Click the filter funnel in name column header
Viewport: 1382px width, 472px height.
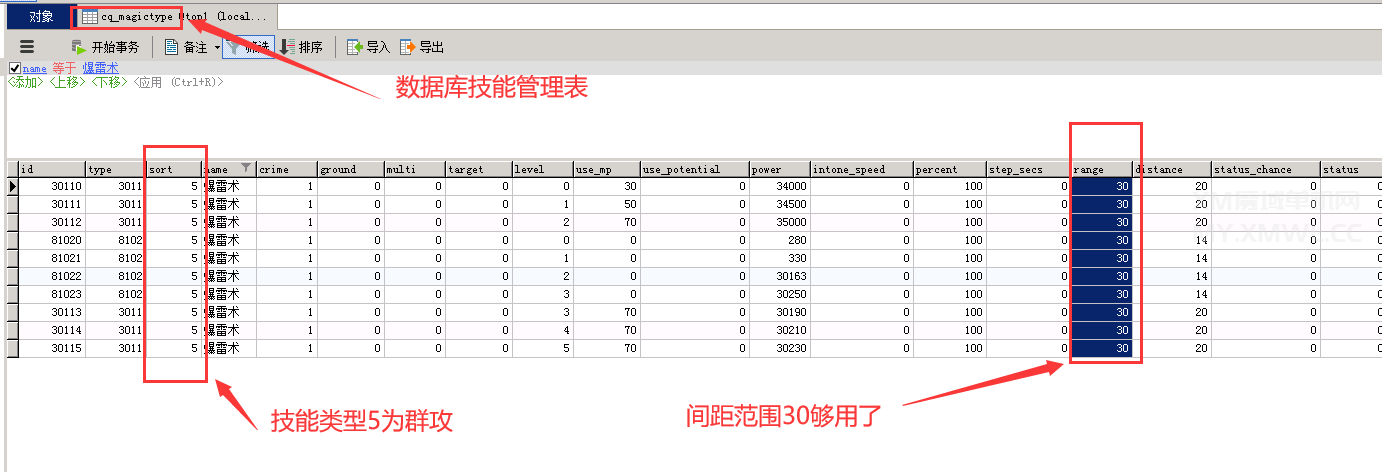(246, 169)
